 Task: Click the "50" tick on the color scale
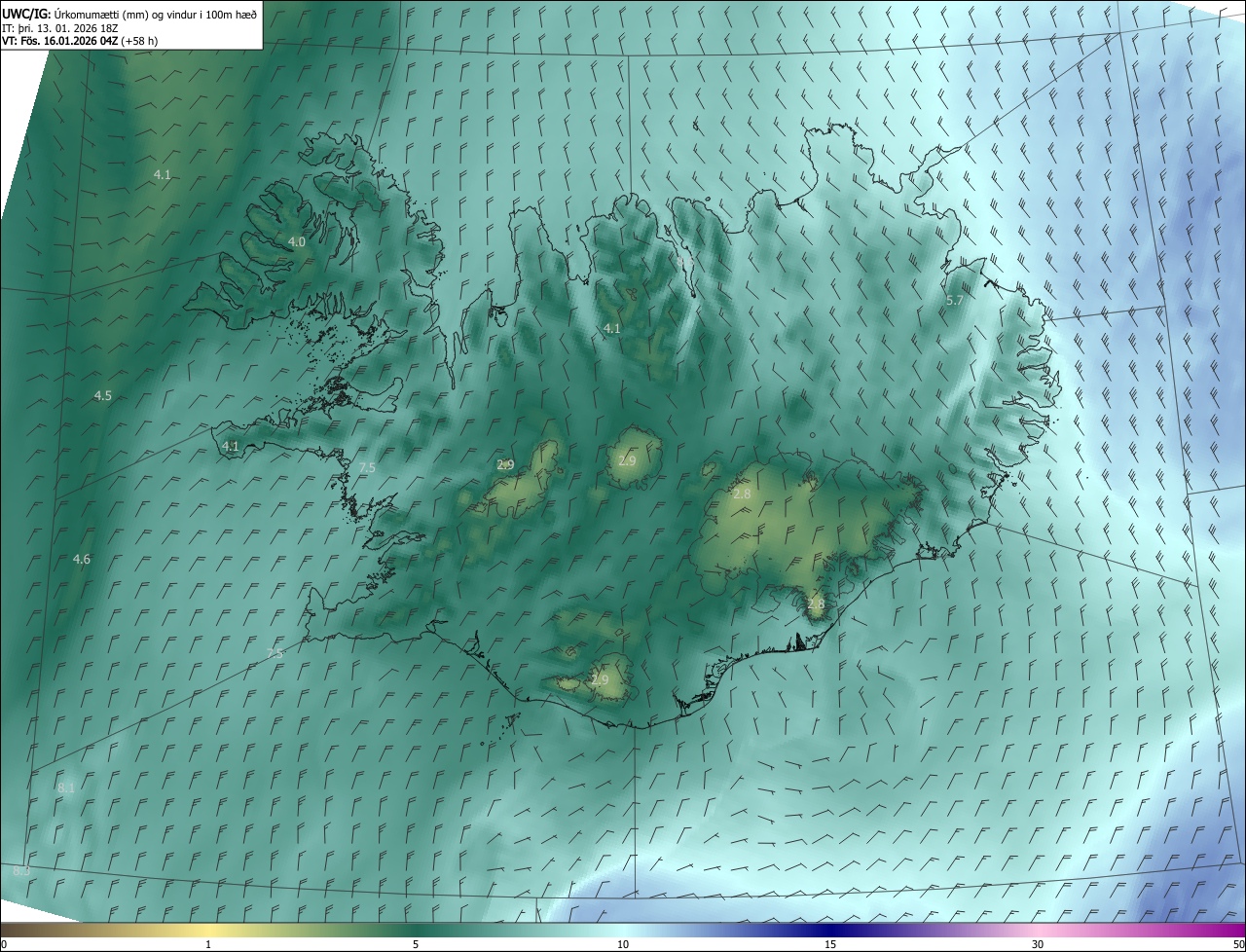1238,944
